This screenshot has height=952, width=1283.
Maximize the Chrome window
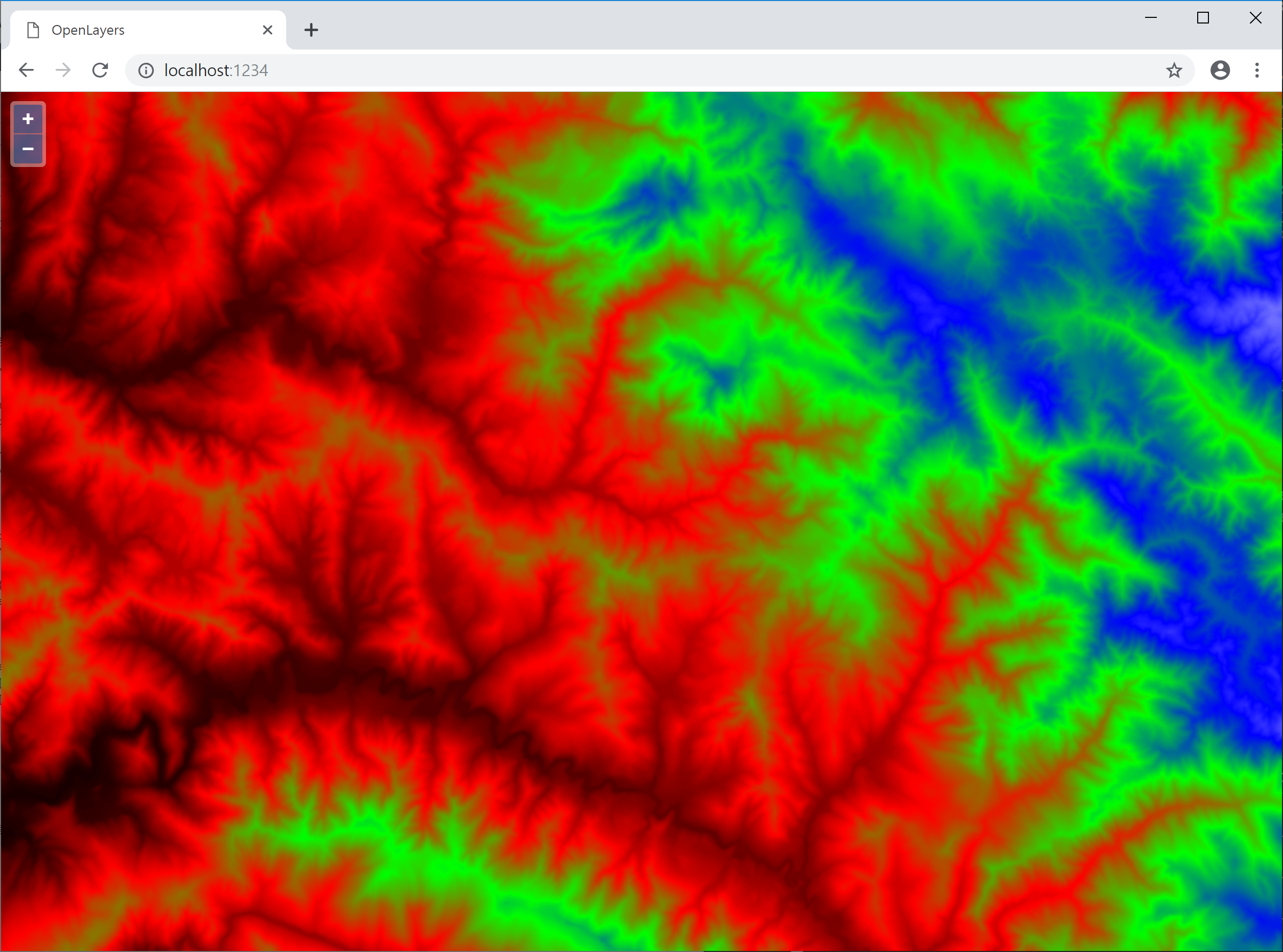coord(1203,18)
